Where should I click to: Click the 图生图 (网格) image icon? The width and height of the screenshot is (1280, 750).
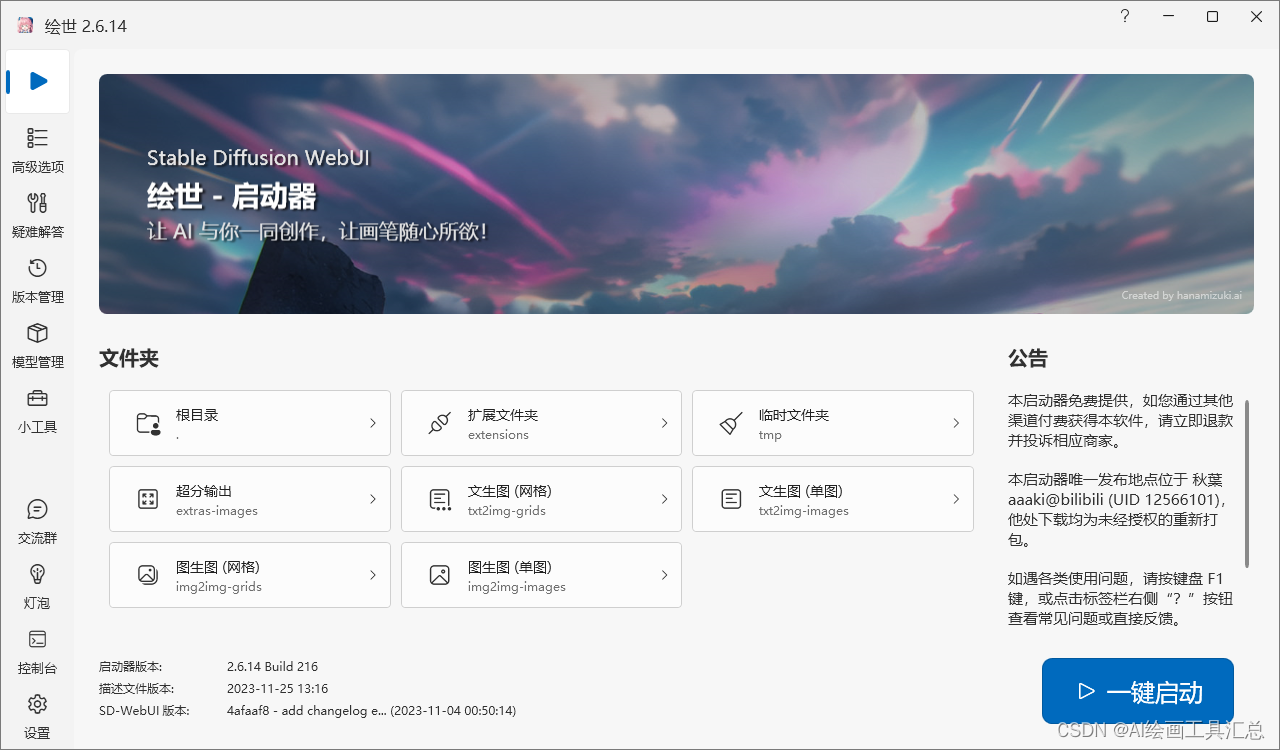click(148, 575)
